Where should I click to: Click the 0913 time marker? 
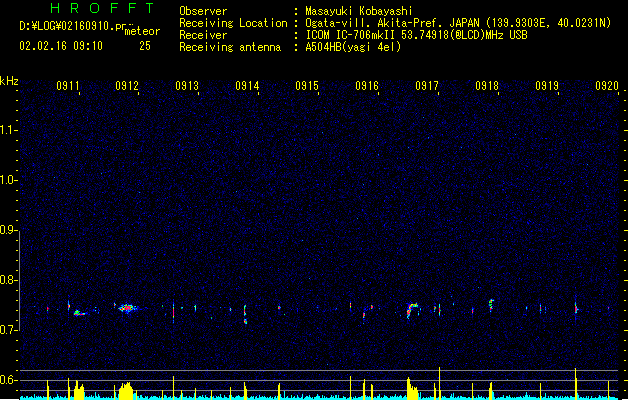[187, 85]
